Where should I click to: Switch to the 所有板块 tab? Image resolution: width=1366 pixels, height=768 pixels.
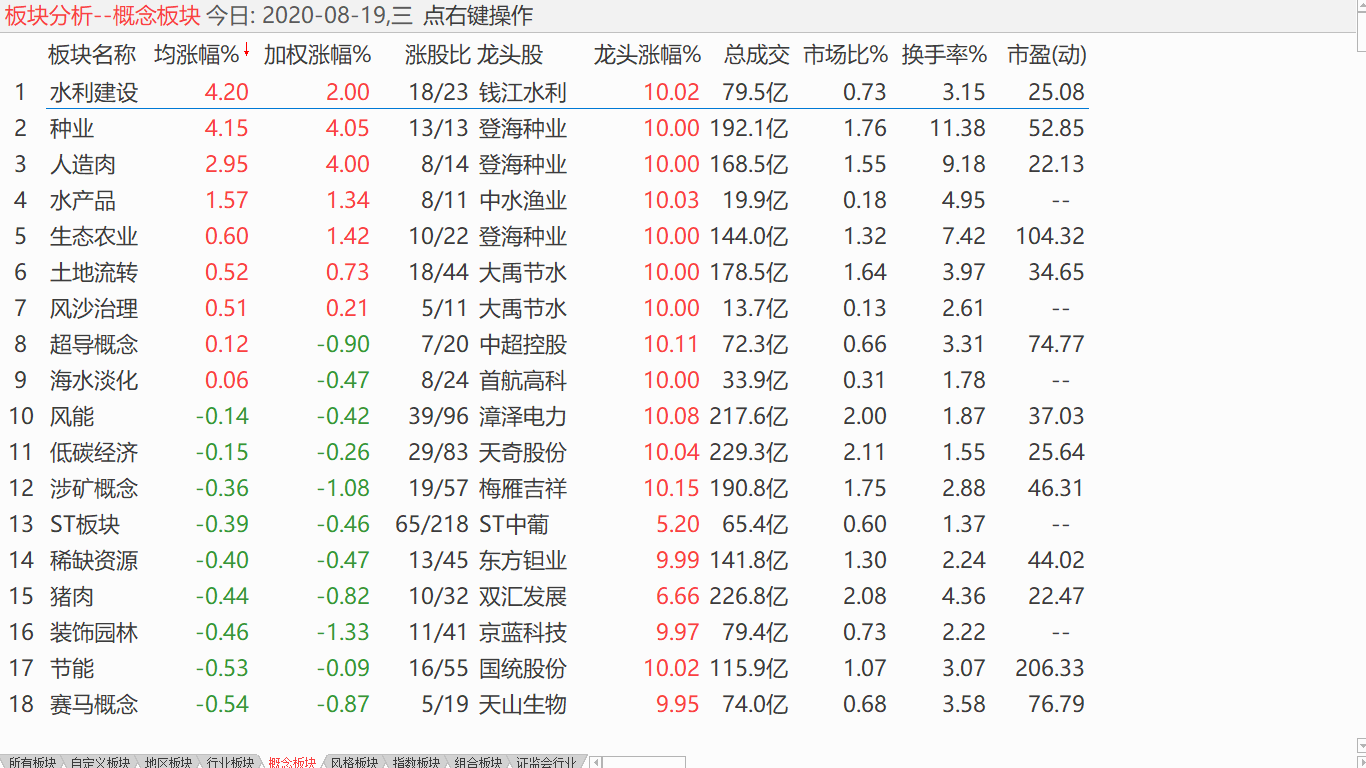(x=32, y=762)
